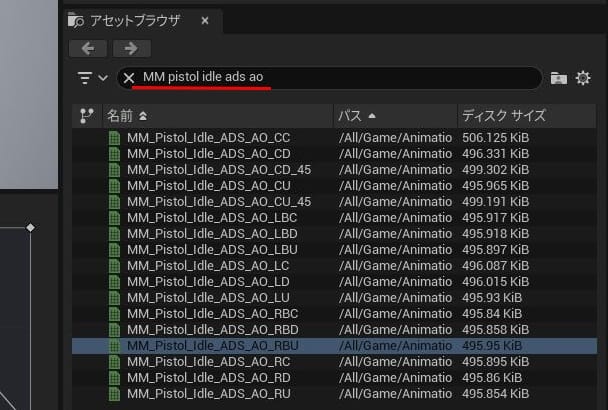Select asset MM_Pistol_Idle_ADS_AO_RBD
608x410 pixels.
[334, 330]
